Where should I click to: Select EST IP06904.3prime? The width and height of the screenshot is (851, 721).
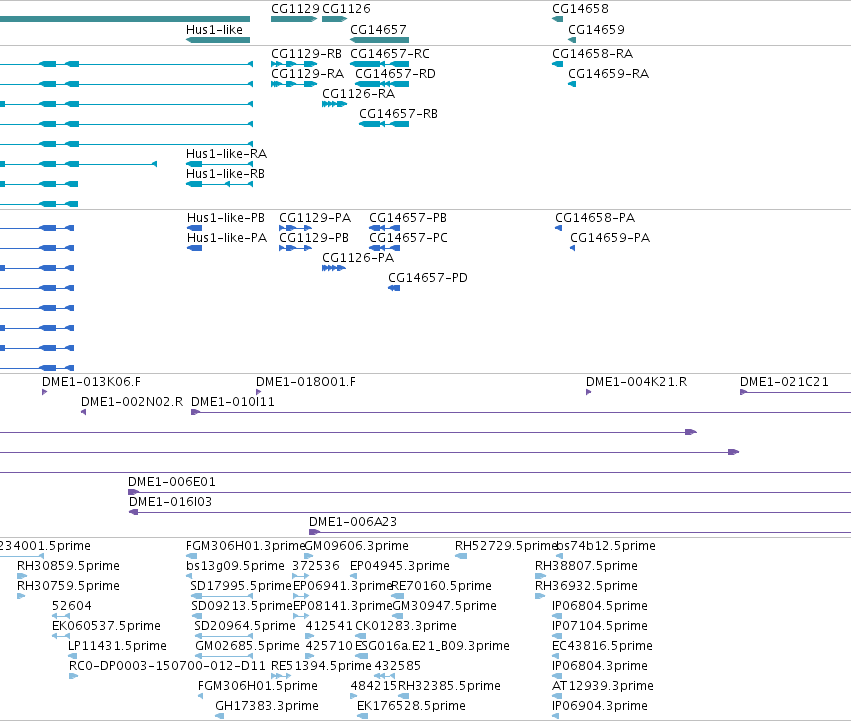tap(600, 706)
